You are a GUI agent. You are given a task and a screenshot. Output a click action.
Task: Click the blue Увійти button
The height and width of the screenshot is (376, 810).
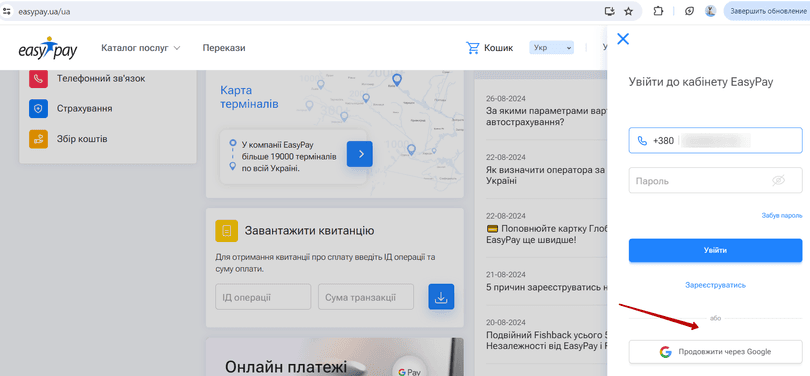click(715, 250)
